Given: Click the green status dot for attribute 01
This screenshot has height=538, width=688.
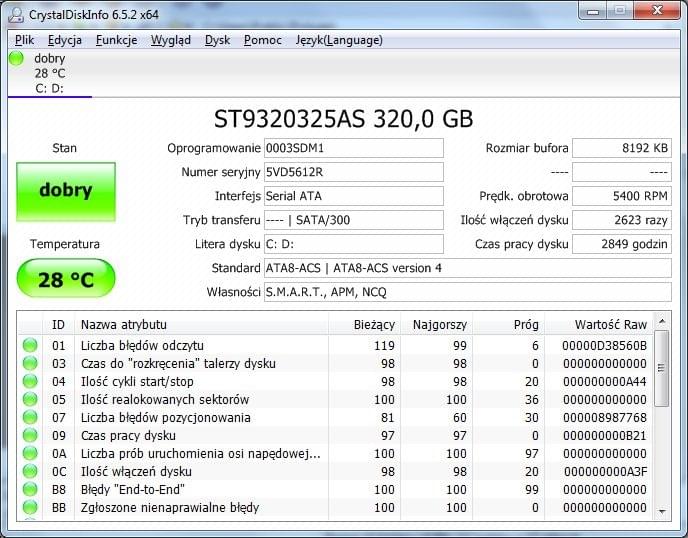Looking at the screenshot, I should click(x=30, y=345).
